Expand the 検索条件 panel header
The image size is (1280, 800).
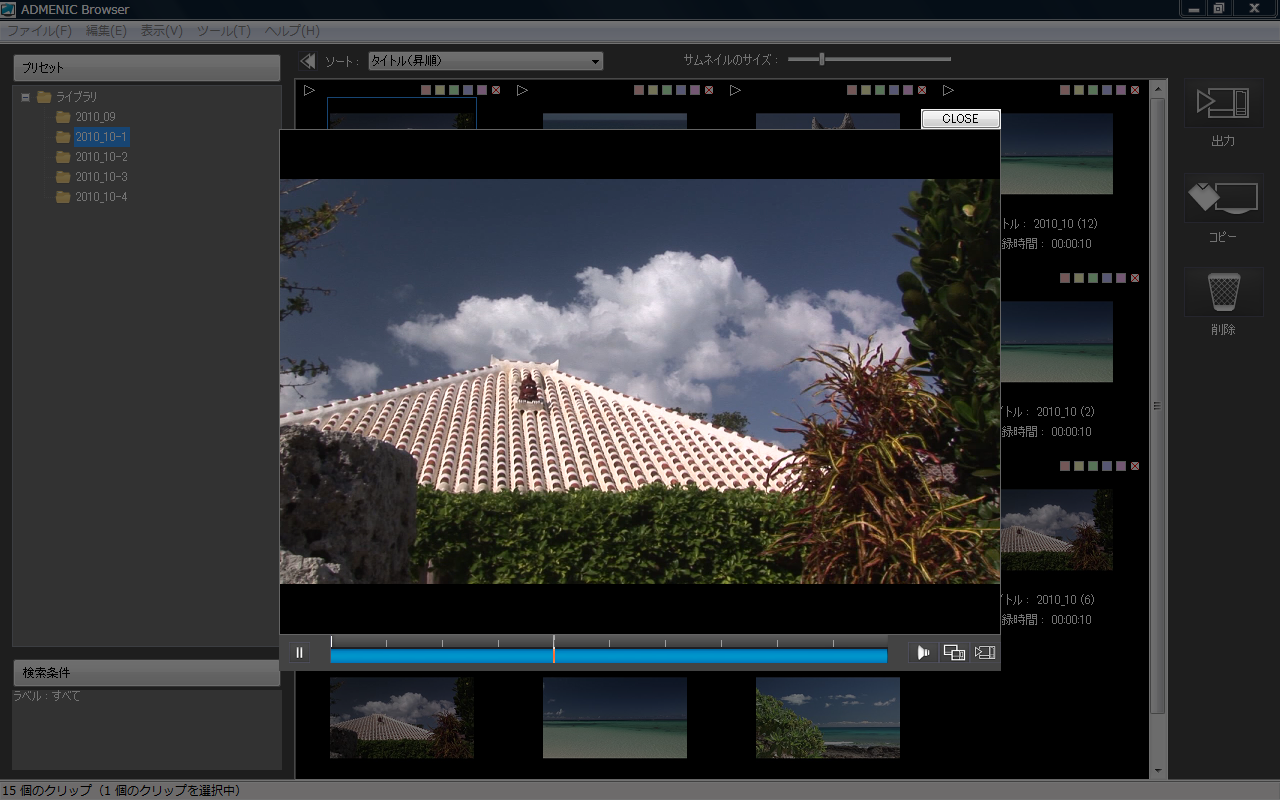(x=146, y=672)
